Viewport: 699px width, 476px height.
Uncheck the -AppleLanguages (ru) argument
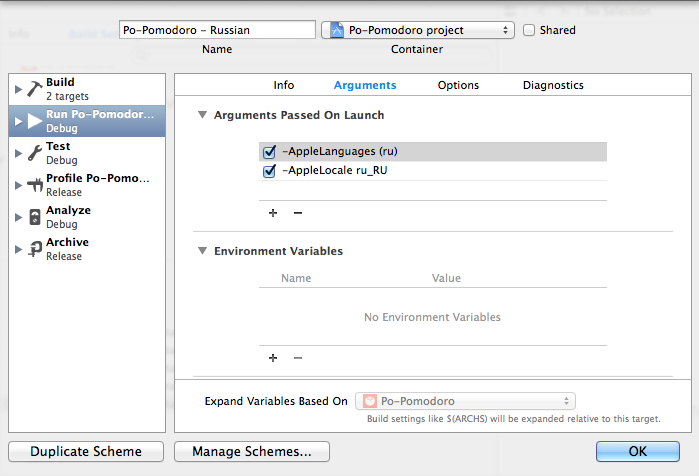point(269,152)
